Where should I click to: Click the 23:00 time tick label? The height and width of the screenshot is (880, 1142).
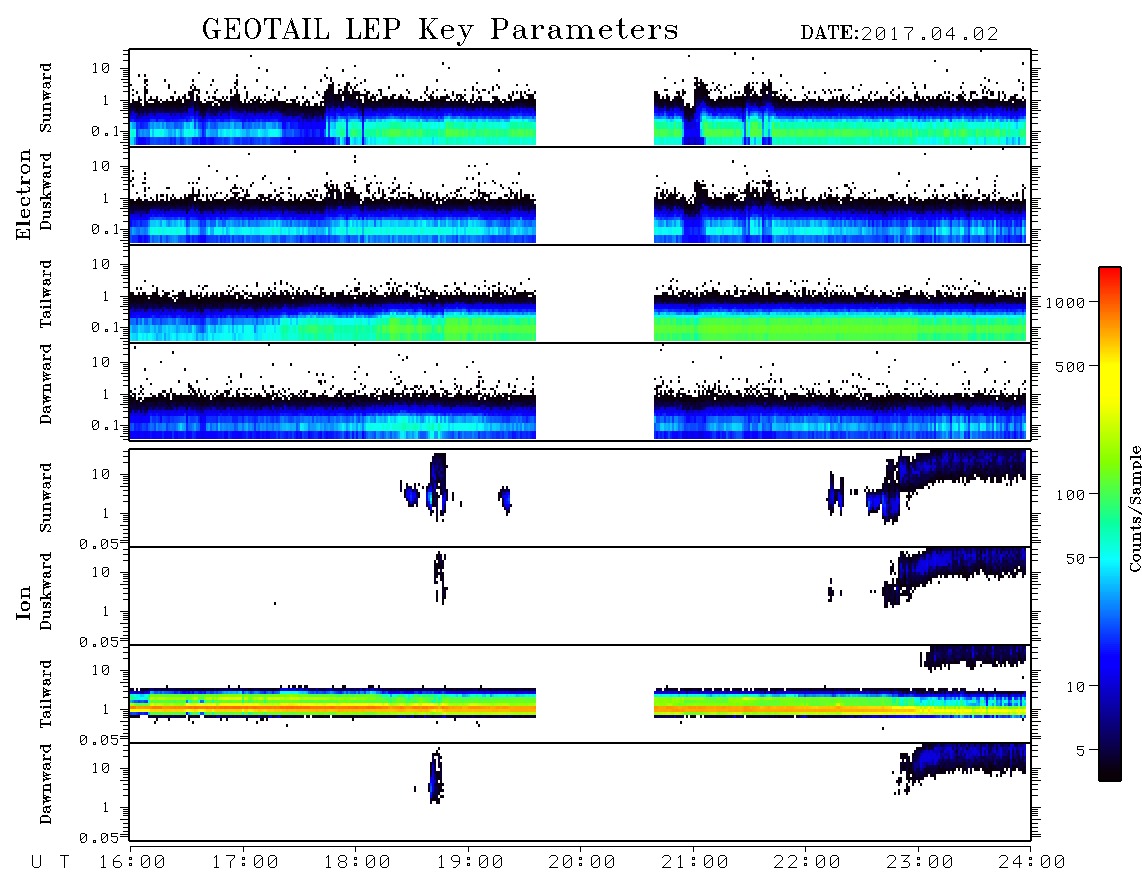[x=920, y=862]
